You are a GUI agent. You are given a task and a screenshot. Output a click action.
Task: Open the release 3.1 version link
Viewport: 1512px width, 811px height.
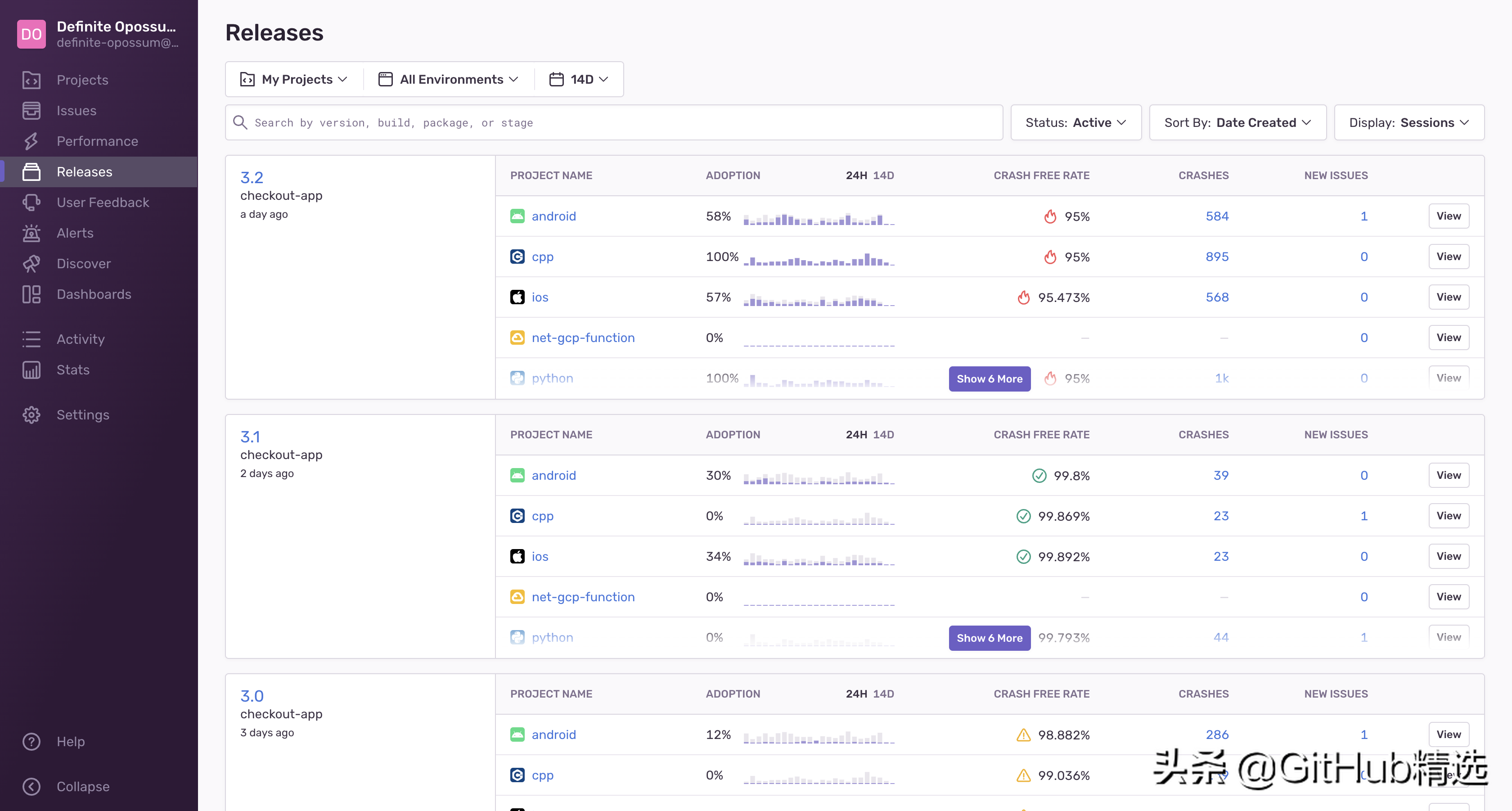[250, 437]
